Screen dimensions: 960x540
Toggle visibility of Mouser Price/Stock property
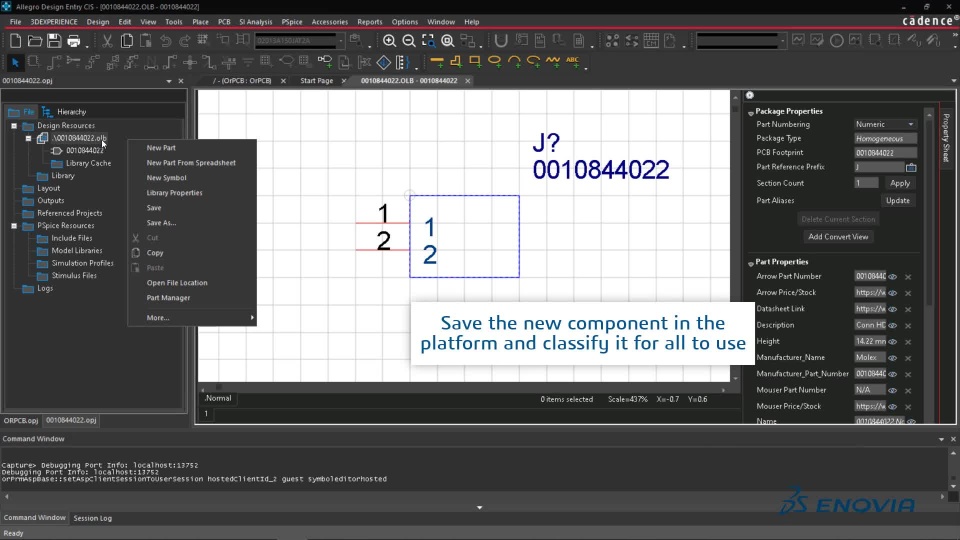click(893, 407)
